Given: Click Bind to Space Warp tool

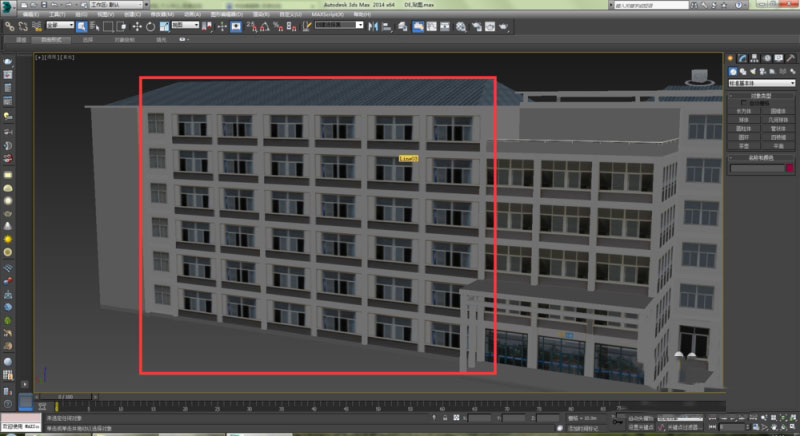Looking at the screenshot, I should pyautogui.click(x=37, y=27).
